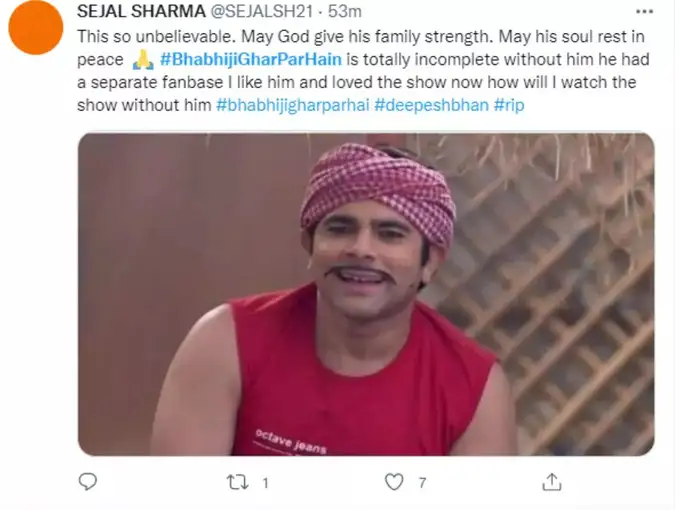Visit the @SEJALSH21 handle link

click(262, 11)
